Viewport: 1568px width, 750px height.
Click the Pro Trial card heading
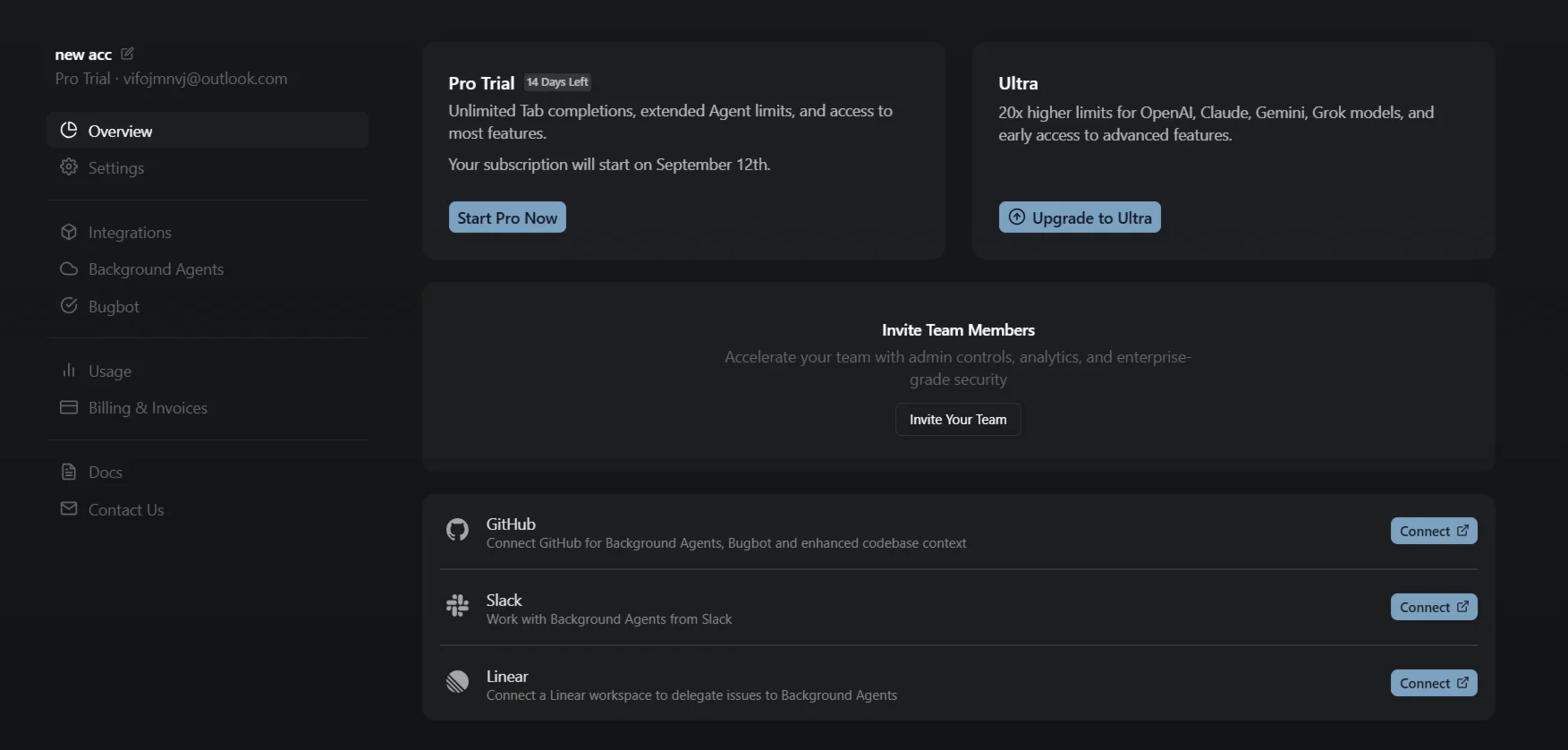click(481, 83)
